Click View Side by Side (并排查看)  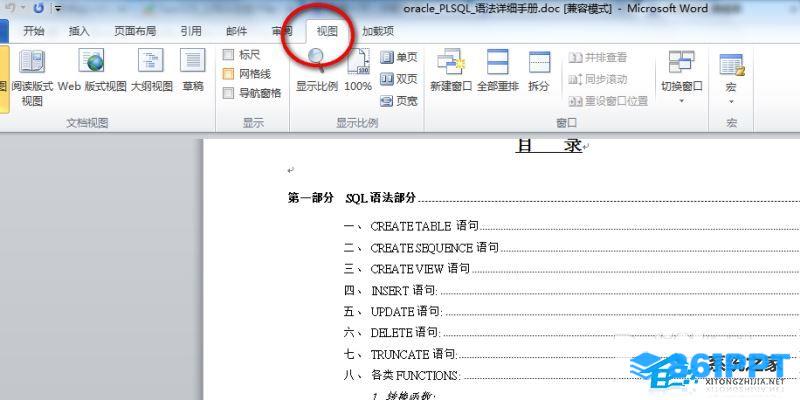pyautogui.click(x=597, y=57)
